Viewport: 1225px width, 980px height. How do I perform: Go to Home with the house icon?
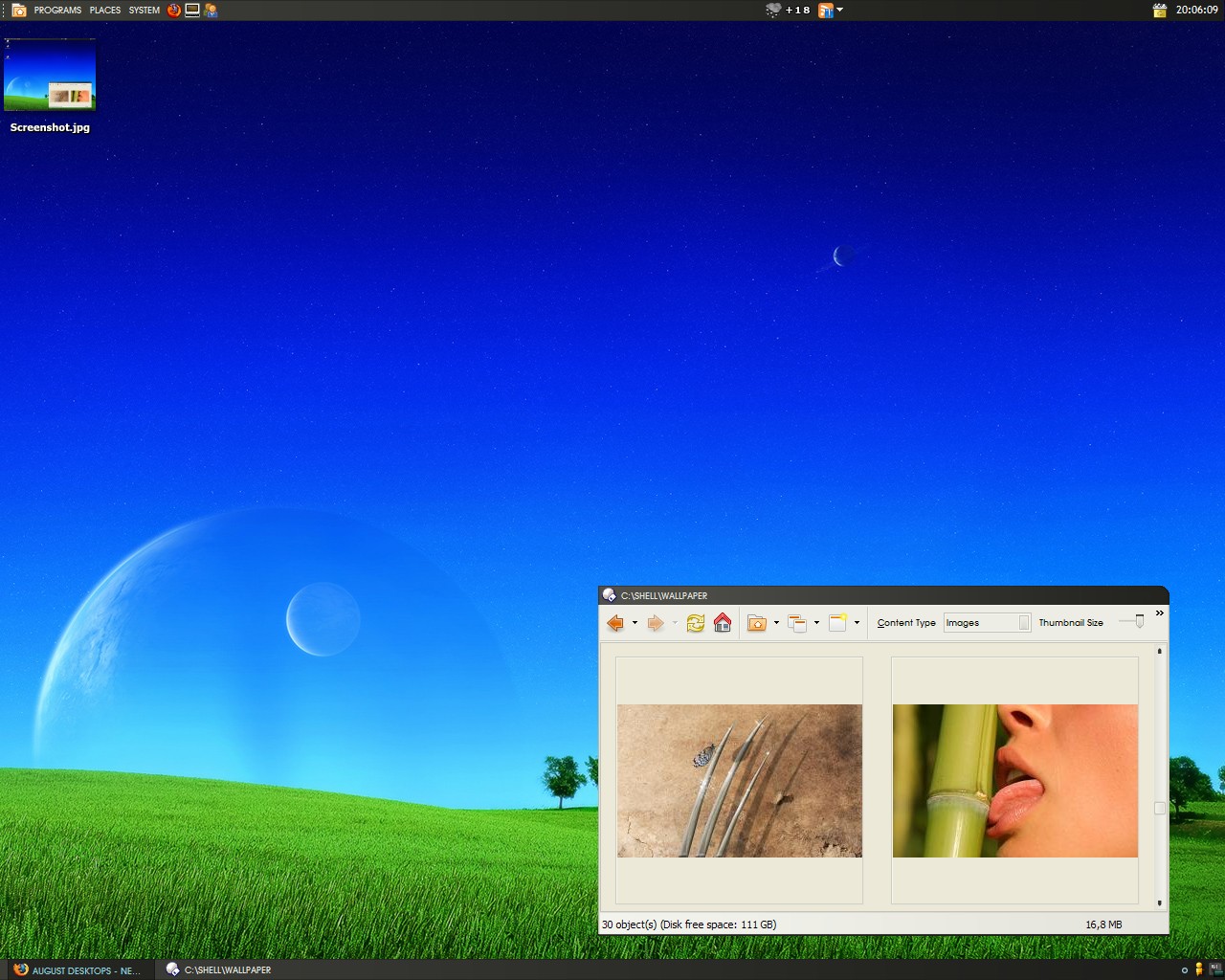723,623
